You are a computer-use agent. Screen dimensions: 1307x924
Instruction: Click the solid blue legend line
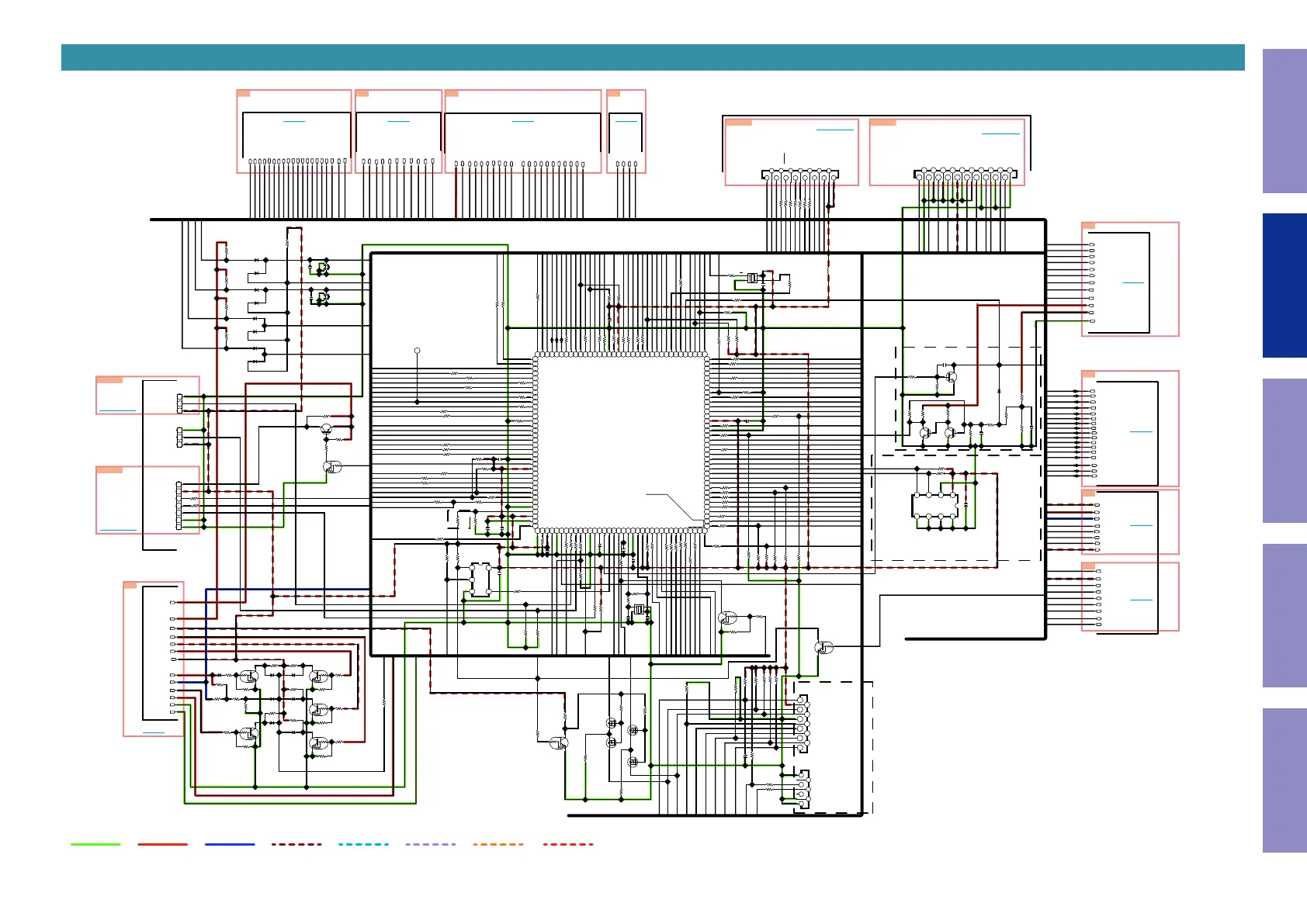[230, 844]
